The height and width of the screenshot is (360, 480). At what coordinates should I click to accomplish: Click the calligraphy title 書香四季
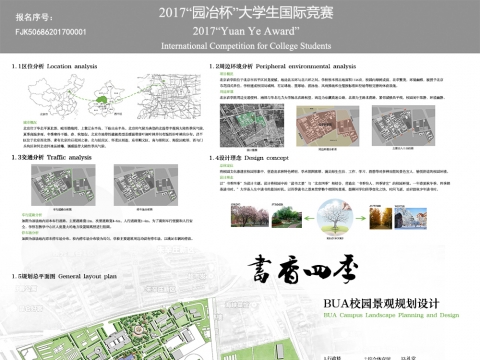pyautogui.click(x=303, y=270)
